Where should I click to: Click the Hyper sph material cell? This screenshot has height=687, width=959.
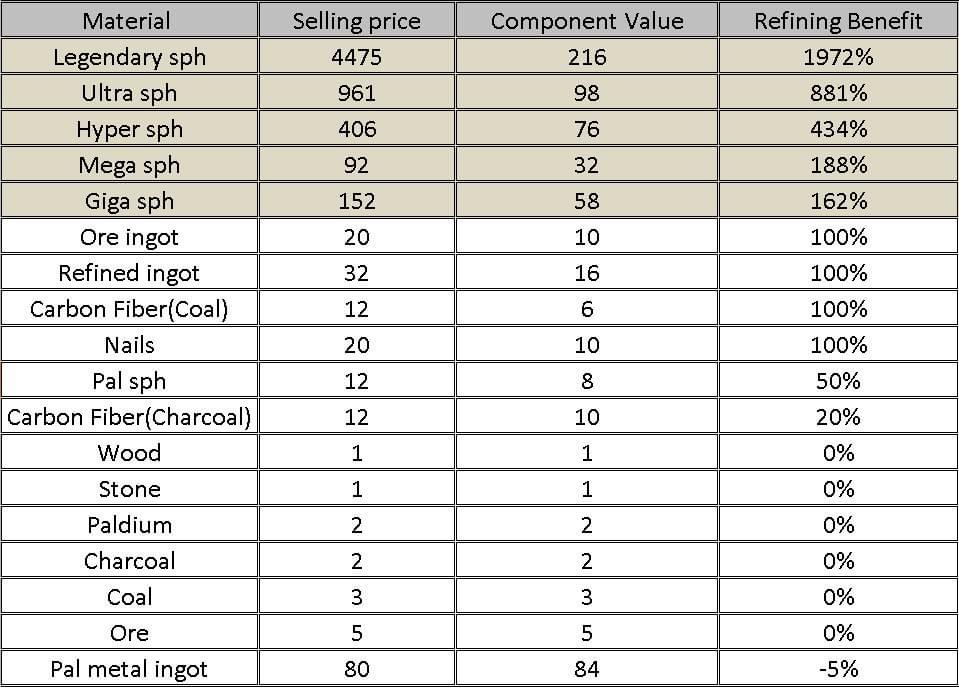pos(129,129)
